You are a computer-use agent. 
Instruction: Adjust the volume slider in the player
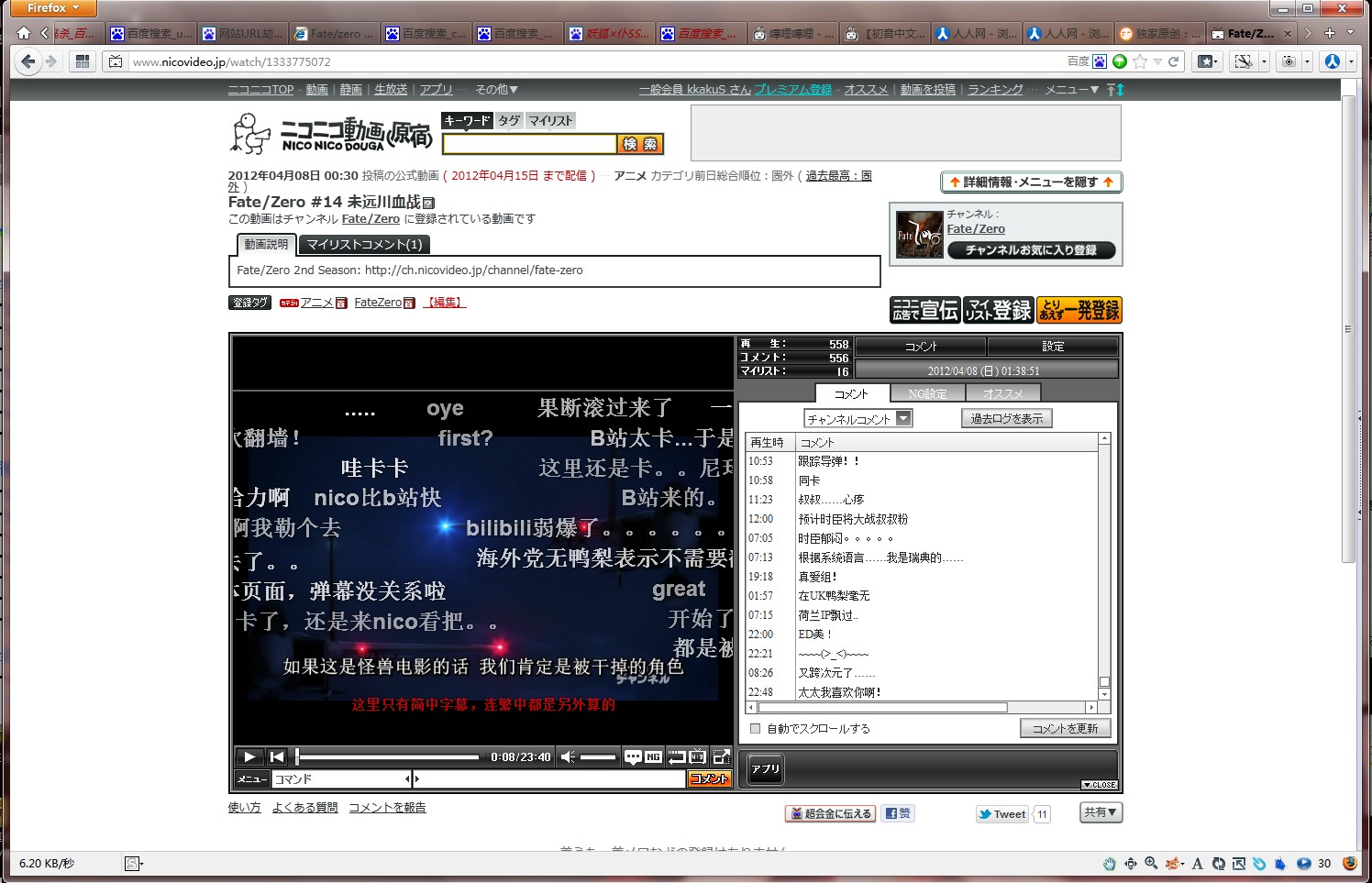click(x=598, y=757)
